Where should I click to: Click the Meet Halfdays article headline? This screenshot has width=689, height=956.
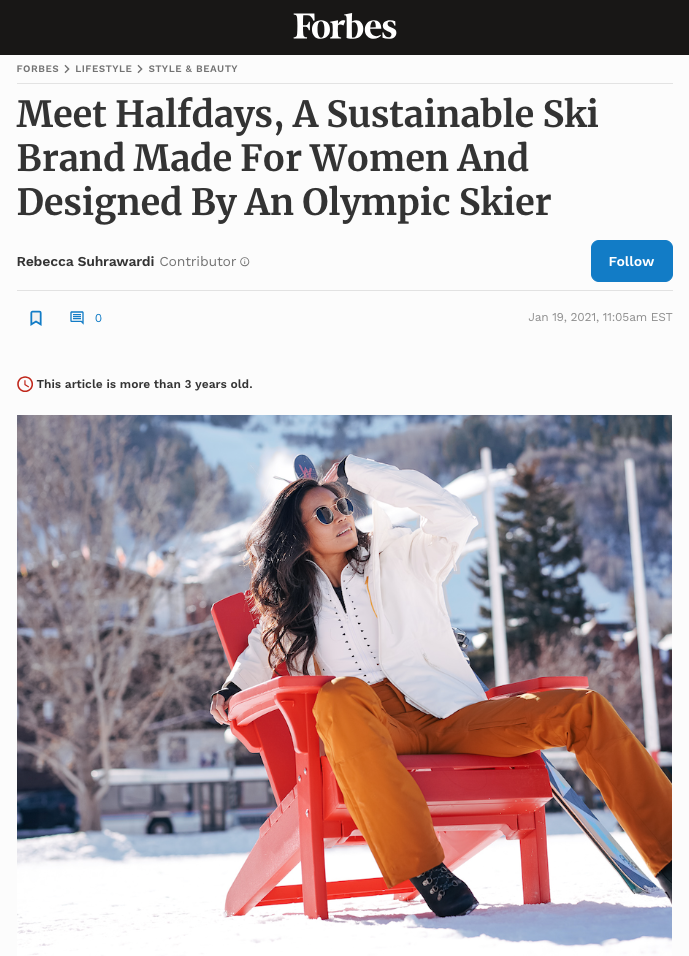coord(307,158)
